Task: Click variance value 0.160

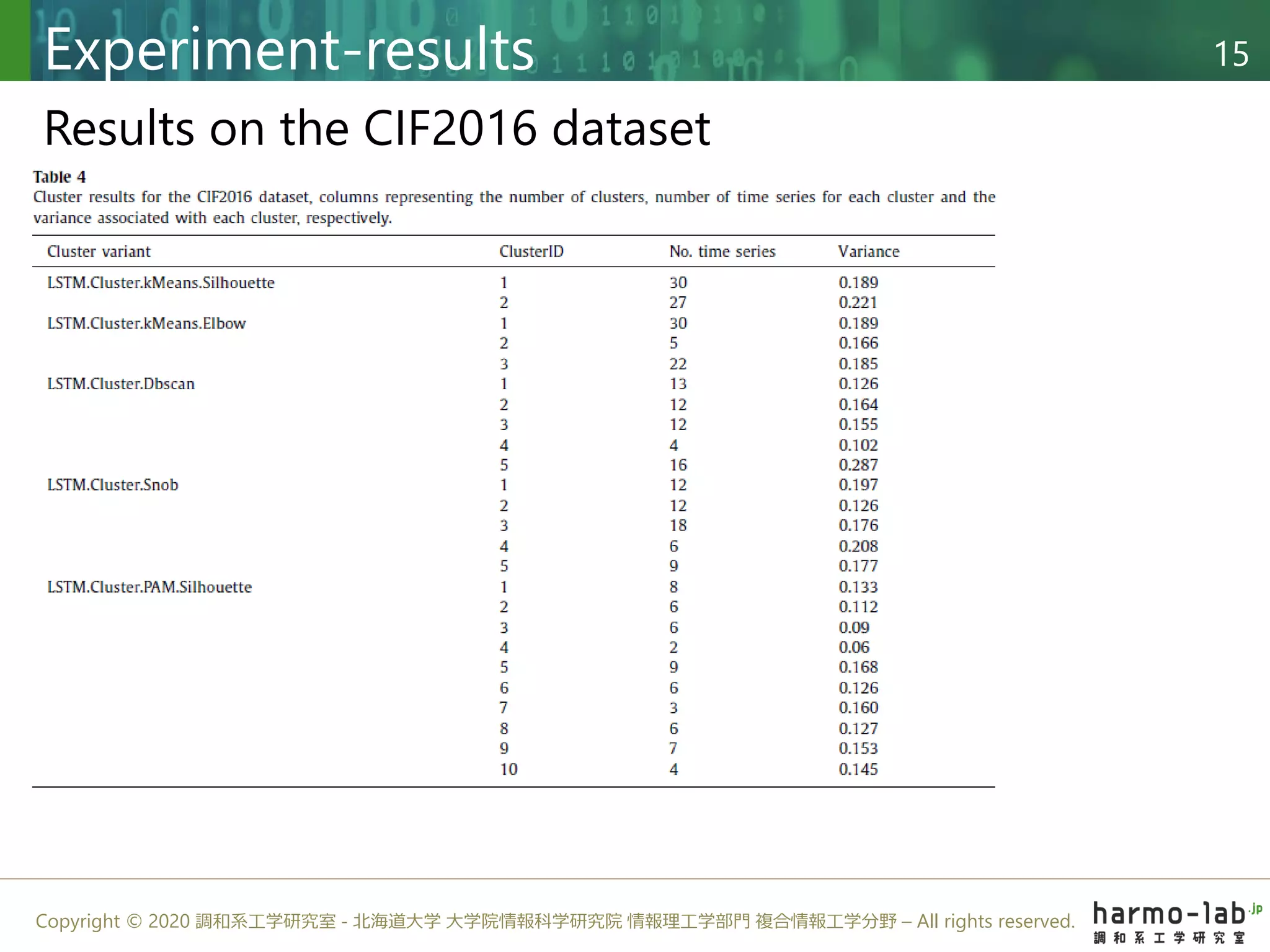Action: (858, 708)
